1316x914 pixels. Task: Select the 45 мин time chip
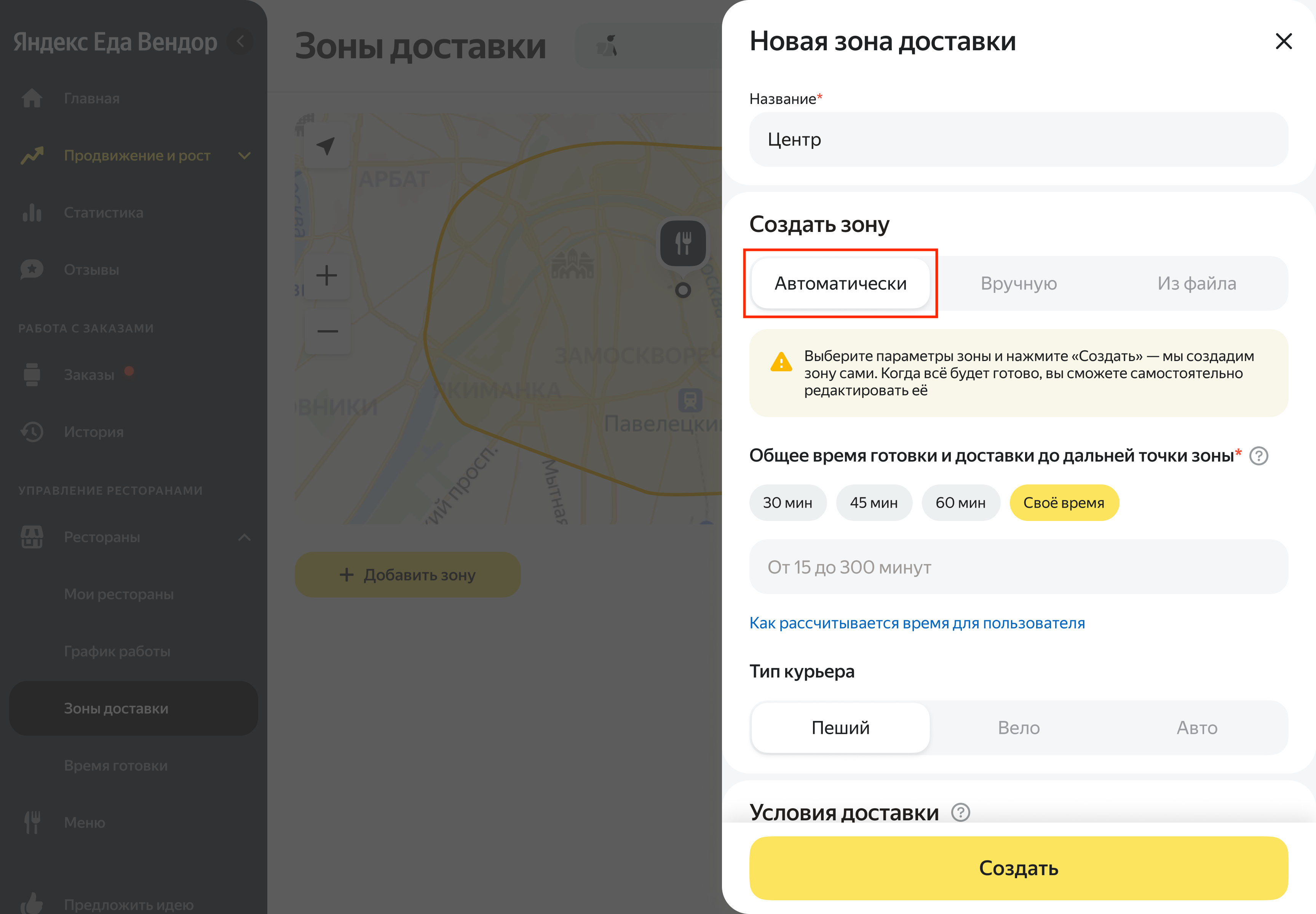873,503
